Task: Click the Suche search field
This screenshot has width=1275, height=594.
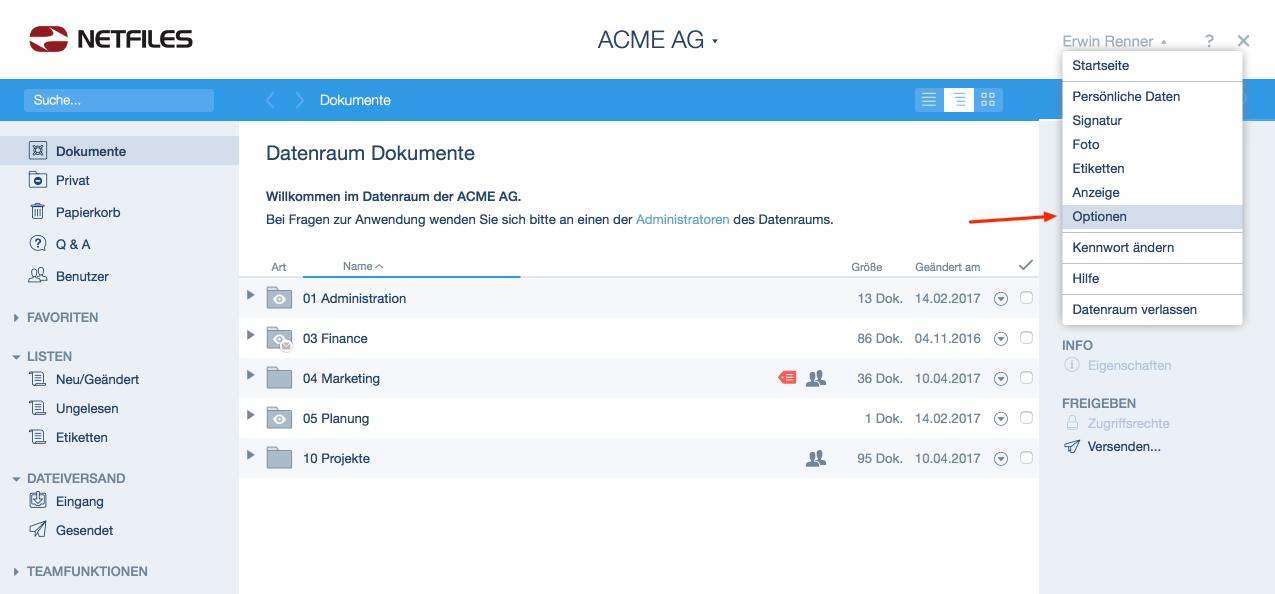Action: coord(119,100)
